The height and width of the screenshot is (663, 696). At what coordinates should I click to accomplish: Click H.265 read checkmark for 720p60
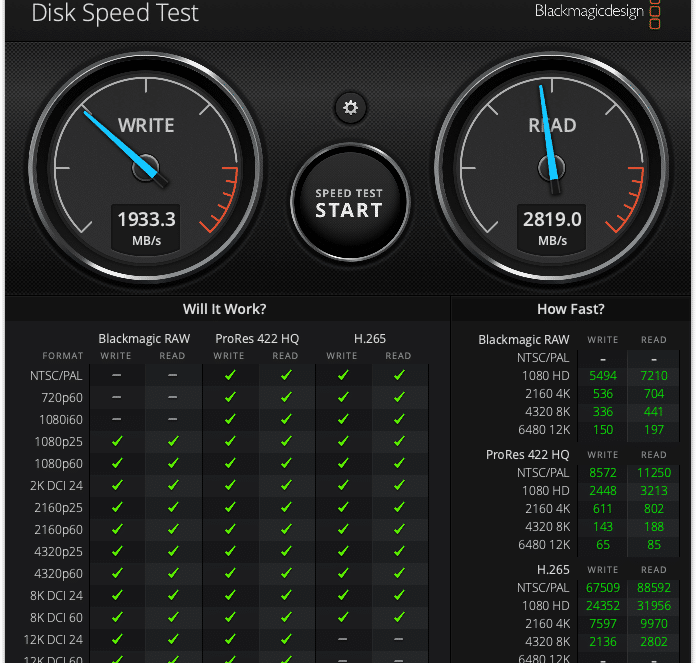pos(399,397)
